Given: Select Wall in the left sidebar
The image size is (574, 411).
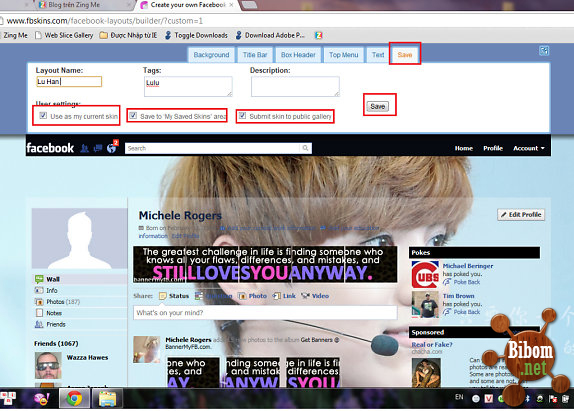Looking at the screenshot, I should [53, 279].
